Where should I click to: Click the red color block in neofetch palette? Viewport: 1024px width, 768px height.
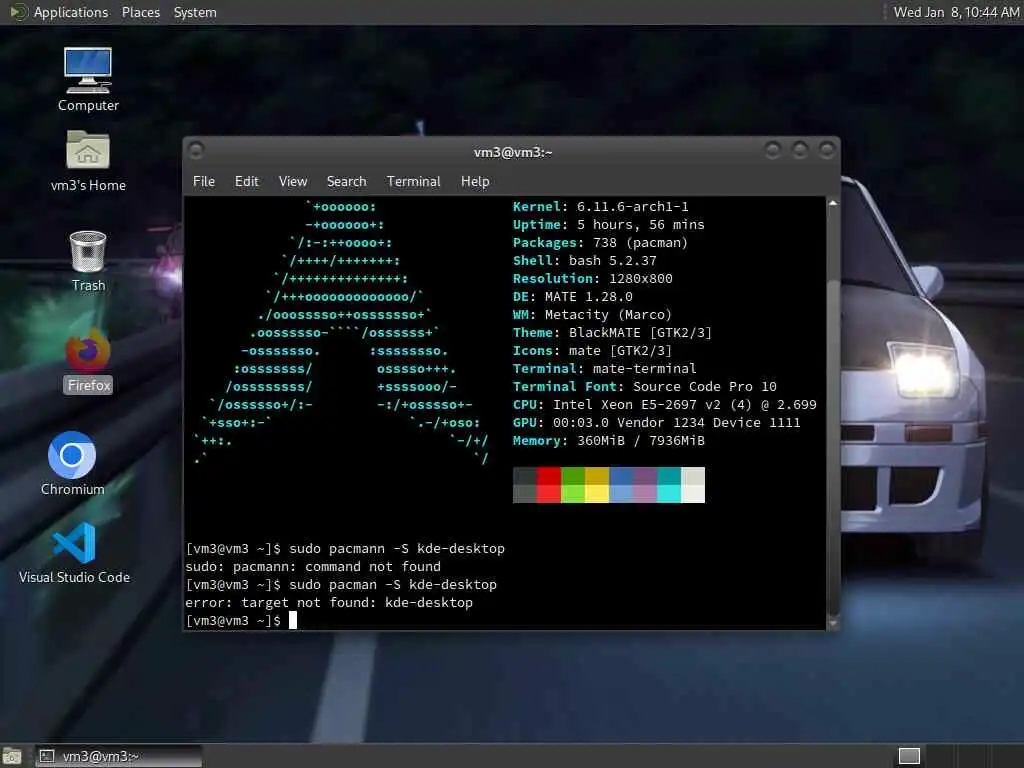(549, 485)
